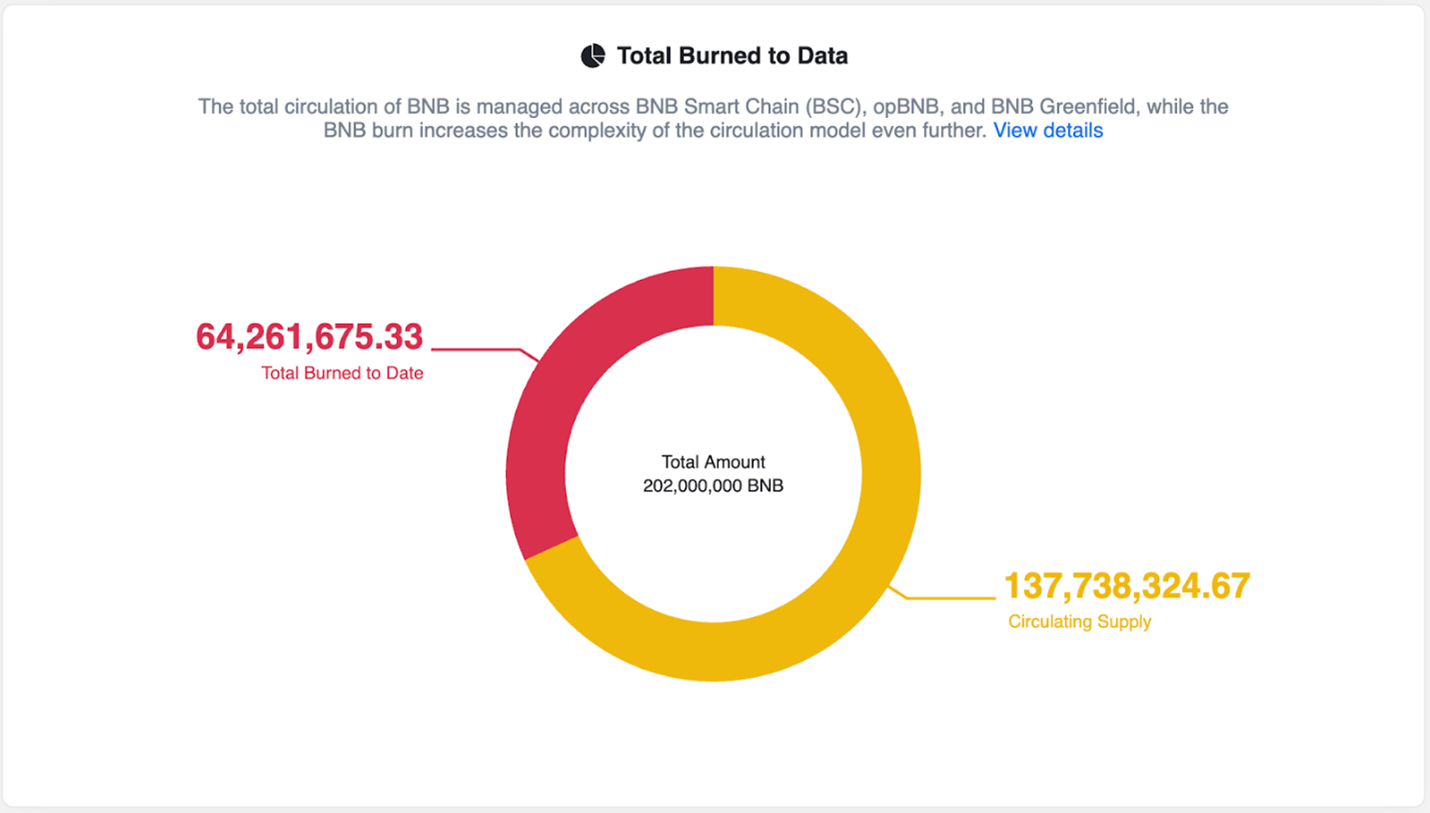The width and height of the screenshot is (1430, 813).
Task: Click the Total Burned to Data heading
Action: [x=732, y=56]
